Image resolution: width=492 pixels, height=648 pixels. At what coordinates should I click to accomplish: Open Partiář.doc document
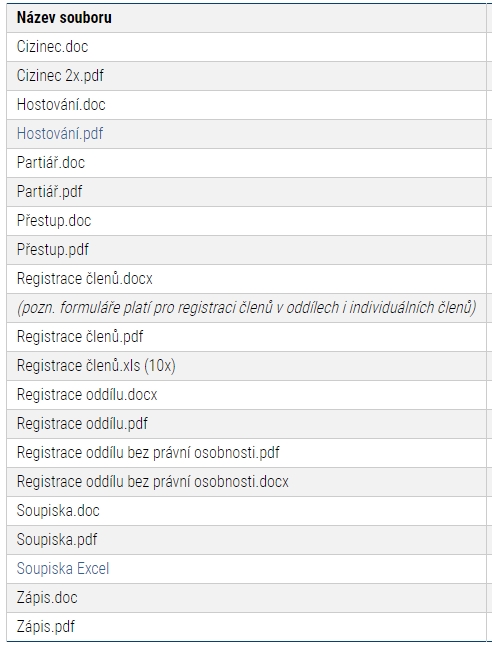coord(51,163)
